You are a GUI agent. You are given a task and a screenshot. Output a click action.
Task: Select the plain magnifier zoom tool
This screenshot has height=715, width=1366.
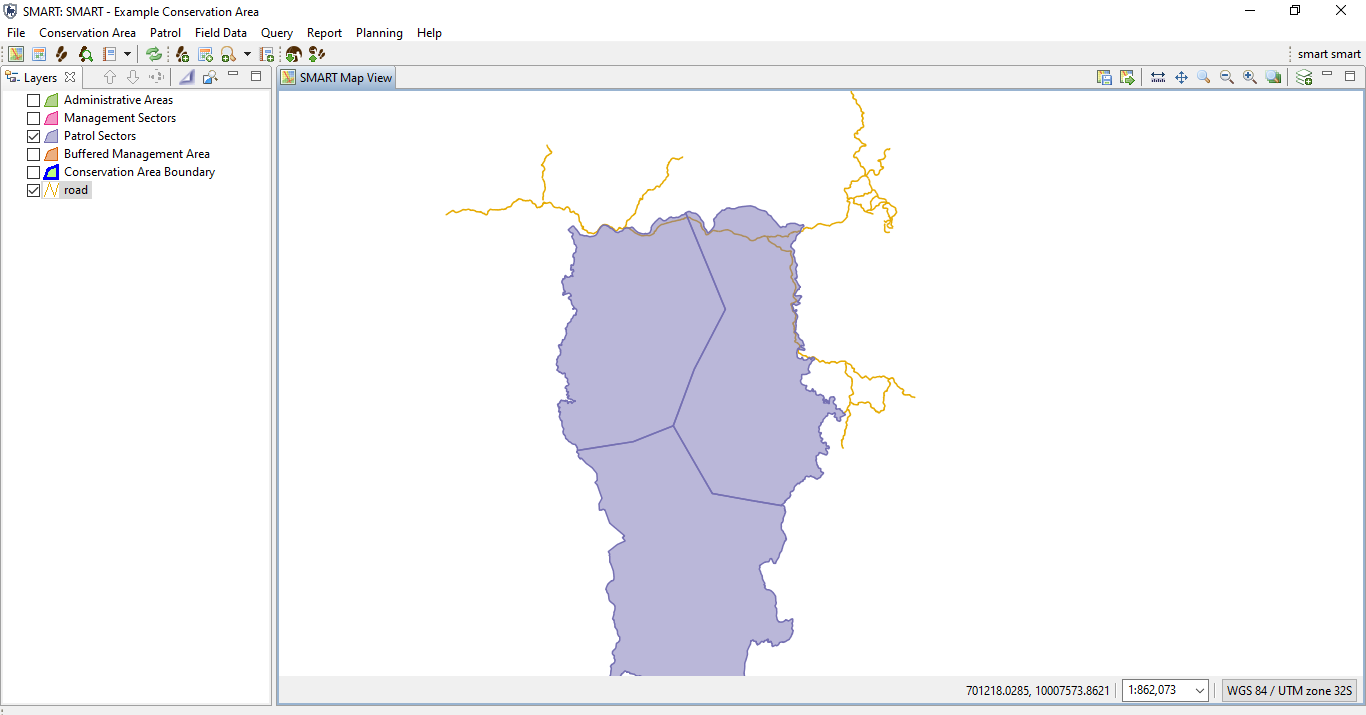pyautogui.click(x=1204, y=77)
